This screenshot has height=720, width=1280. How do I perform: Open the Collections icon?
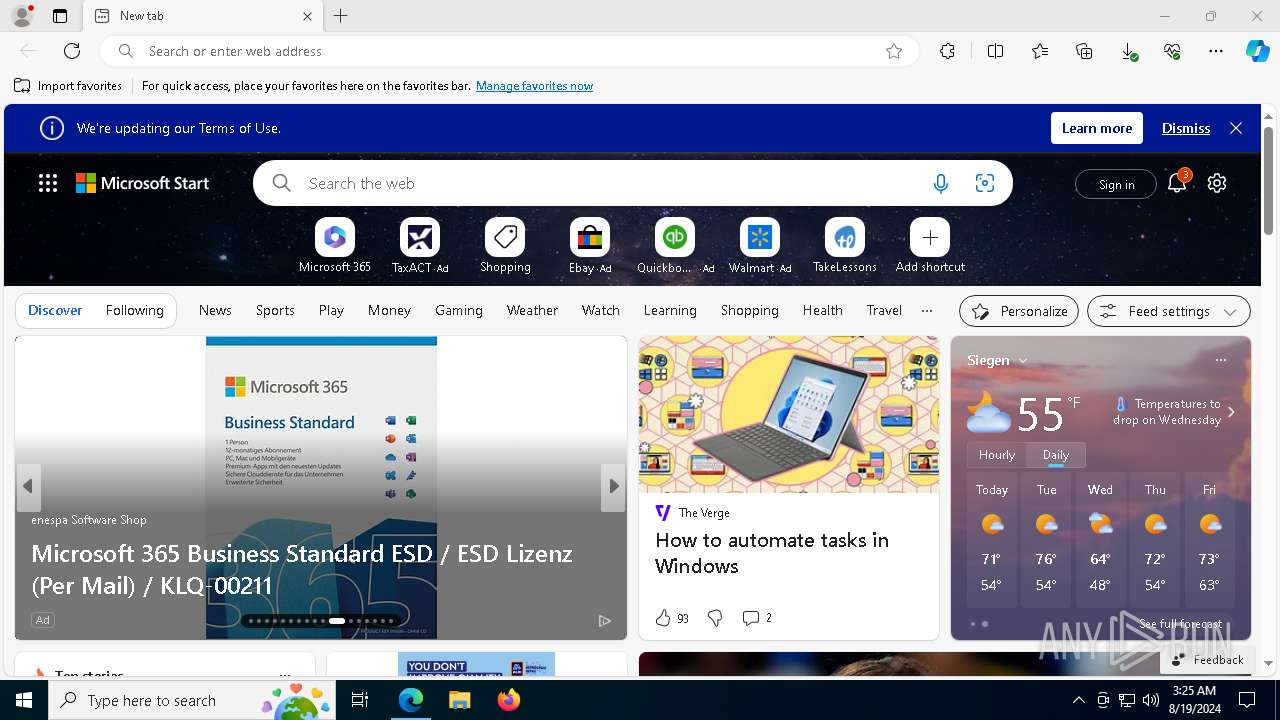1084,51
